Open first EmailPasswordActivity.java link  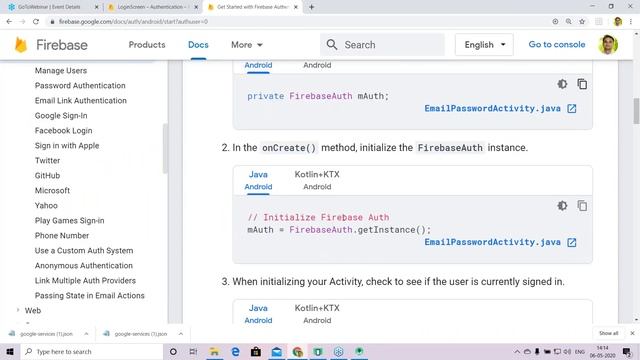pyautogui.click(x=492, y=109)
